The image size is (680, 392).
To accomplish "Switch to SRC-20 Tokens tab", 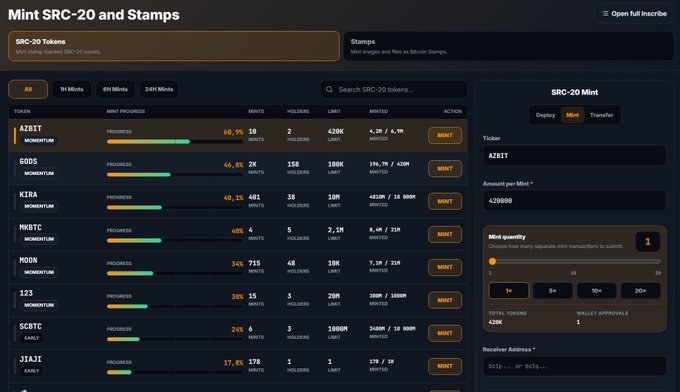I will pos(173,46).
